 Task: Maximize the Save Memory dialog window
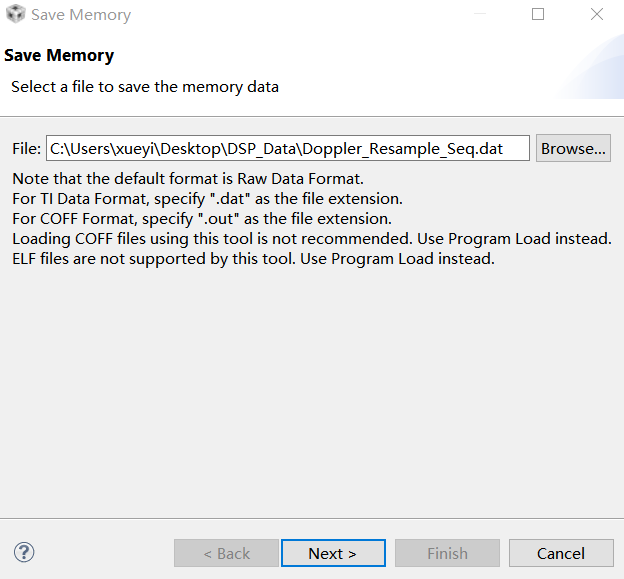[x=538, y=15]
